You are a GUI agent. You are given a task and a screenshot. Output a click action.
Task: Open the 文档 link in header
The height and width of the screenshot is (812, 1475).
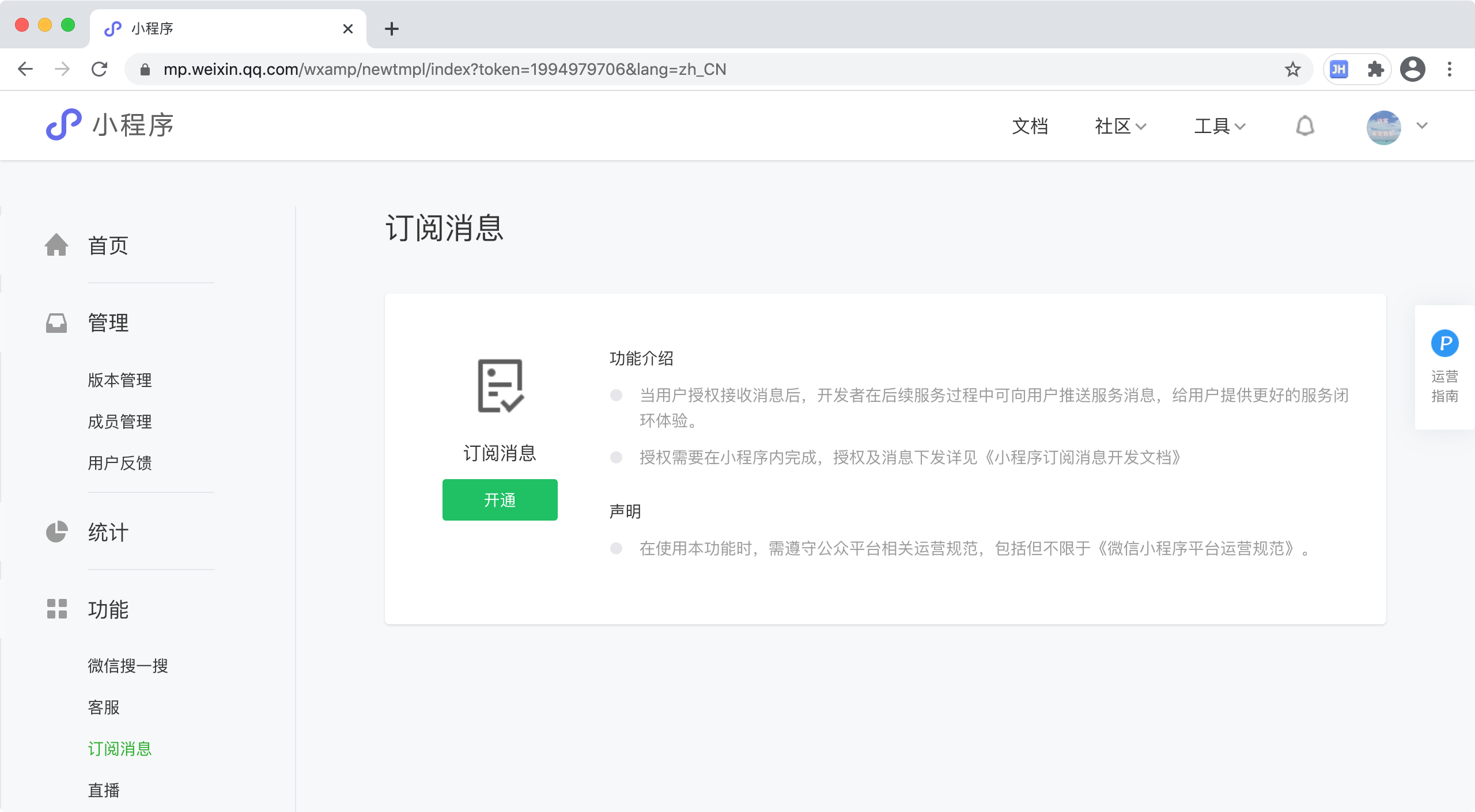click(x=1030, y=126)
